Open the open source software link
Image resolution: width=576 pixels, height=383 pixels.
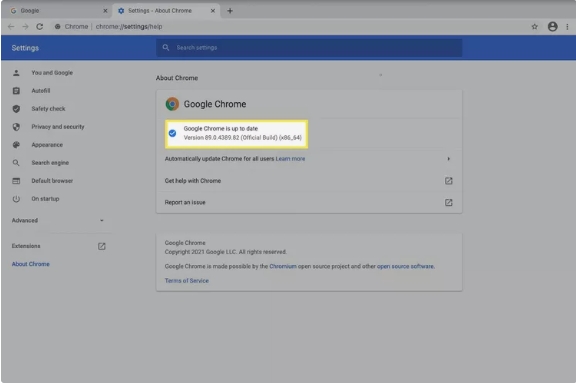tap(406, 266)
